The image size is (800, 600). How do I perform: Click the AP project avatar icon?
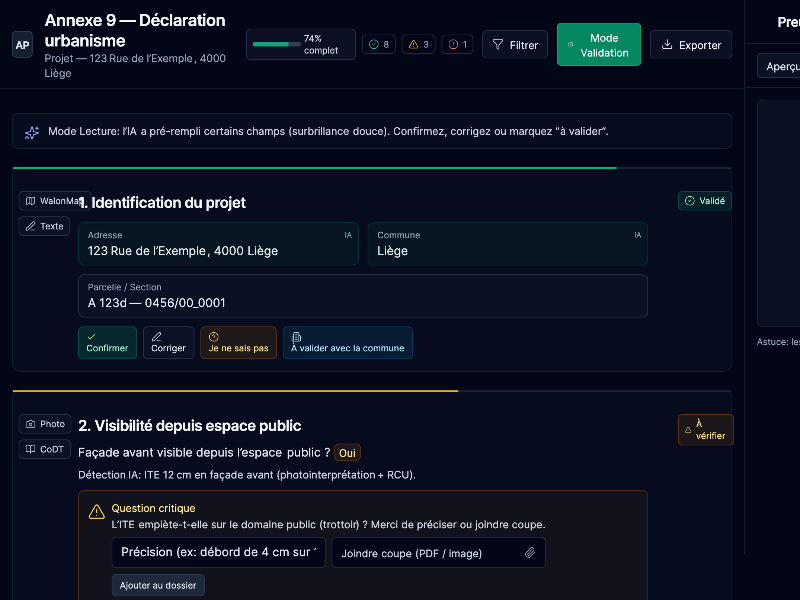pos(22,45)
